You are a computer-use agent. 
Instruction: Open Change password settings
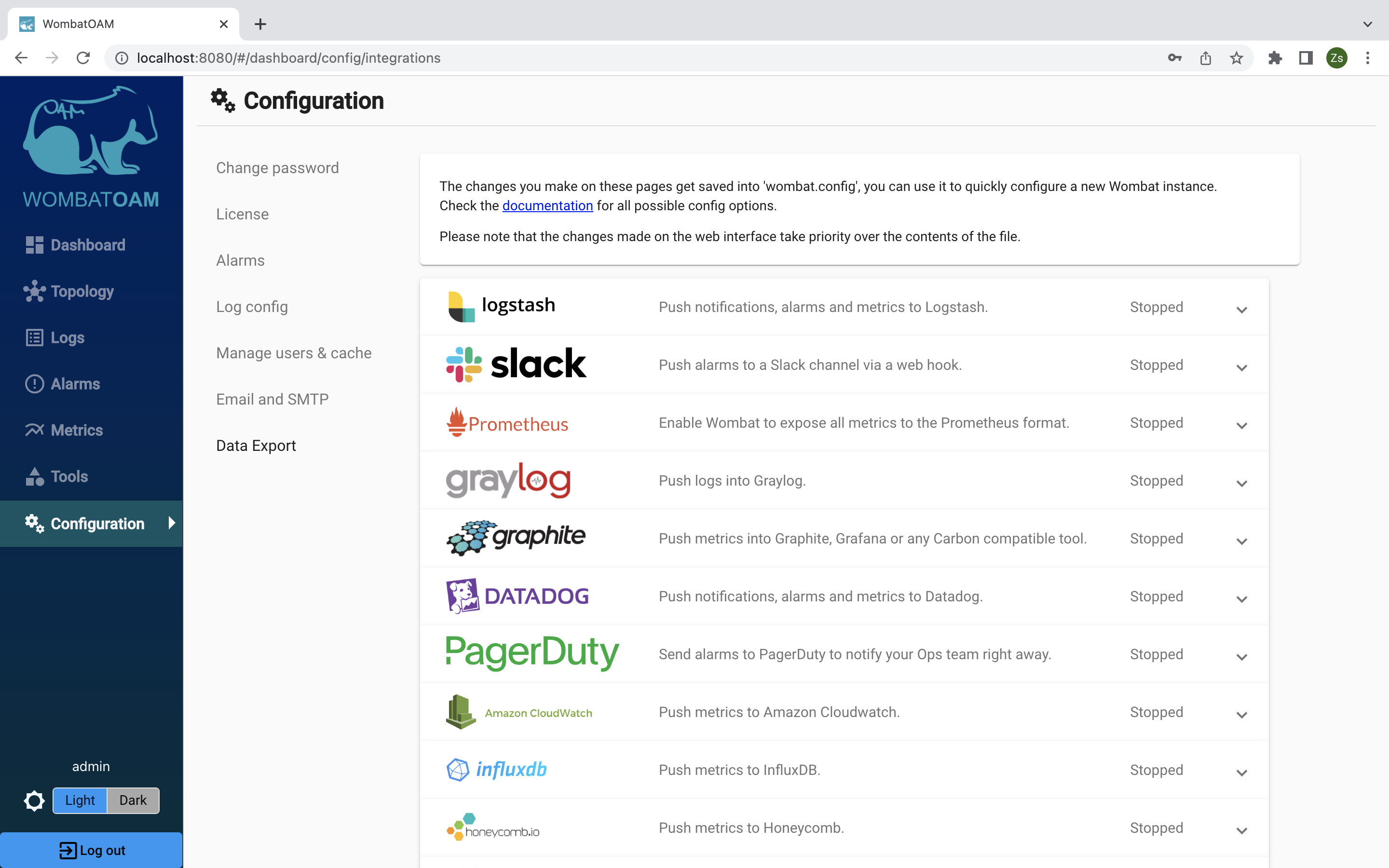tap(277, 168)
